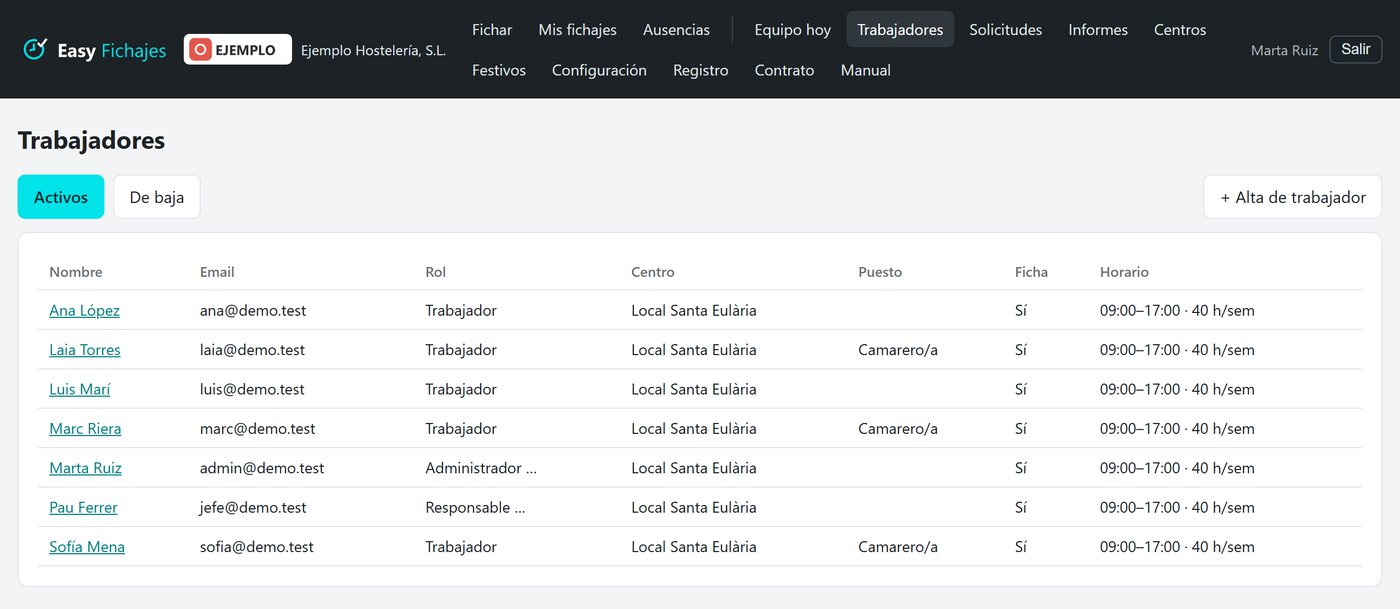
Task: Go to the Registro section
Action: tap(701, 70)
